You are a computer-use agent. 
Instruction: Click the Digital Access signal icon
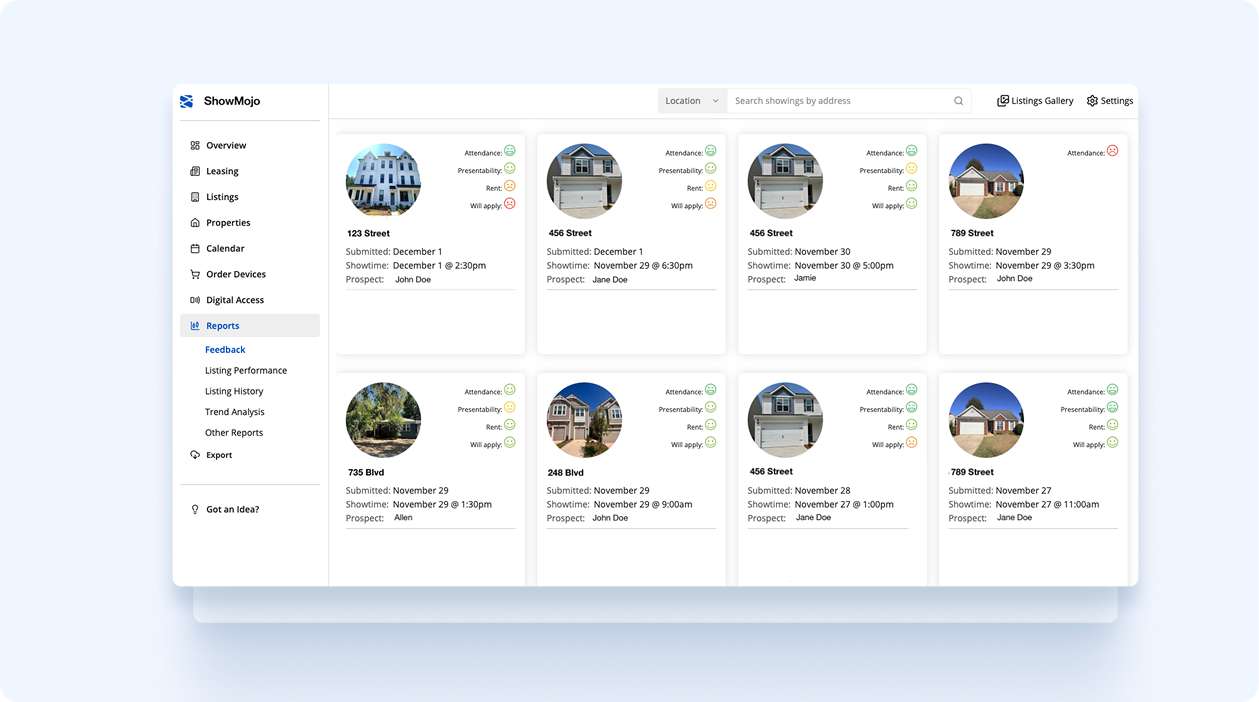click(x=195, y=300)
